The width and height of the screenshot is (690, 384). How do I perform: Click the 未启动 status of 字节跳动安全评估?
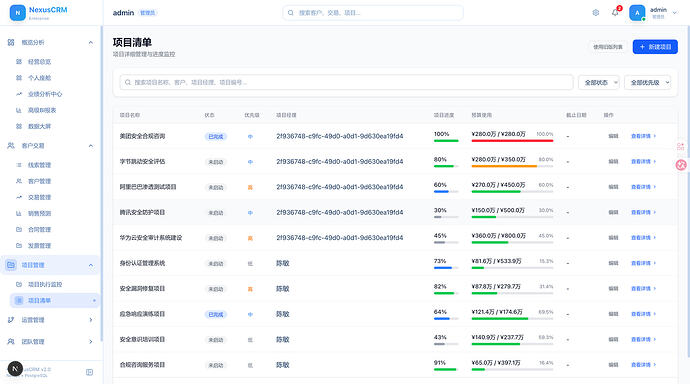point(216,162)
